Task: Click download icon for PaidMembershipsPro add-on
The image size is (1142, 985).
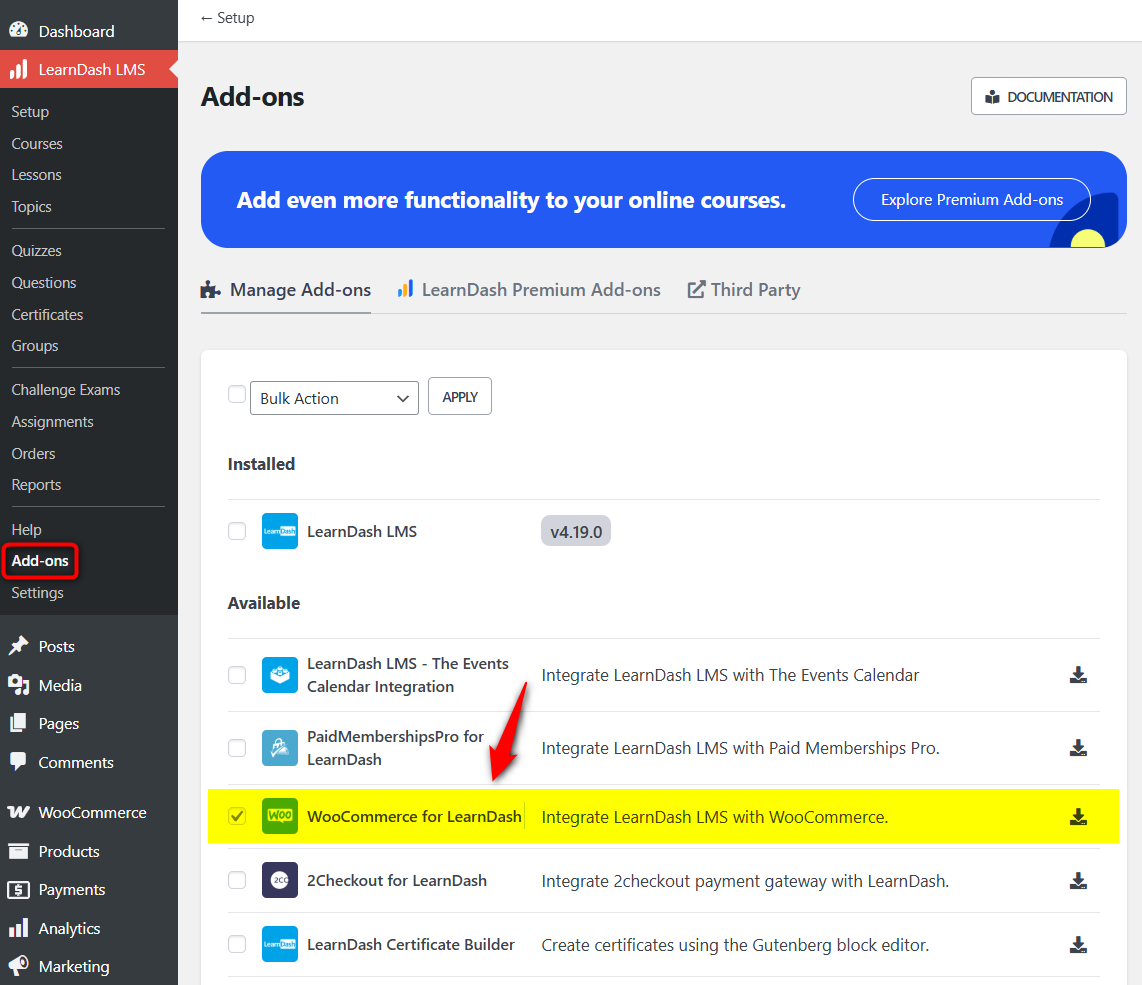Action: (1078, 748)
